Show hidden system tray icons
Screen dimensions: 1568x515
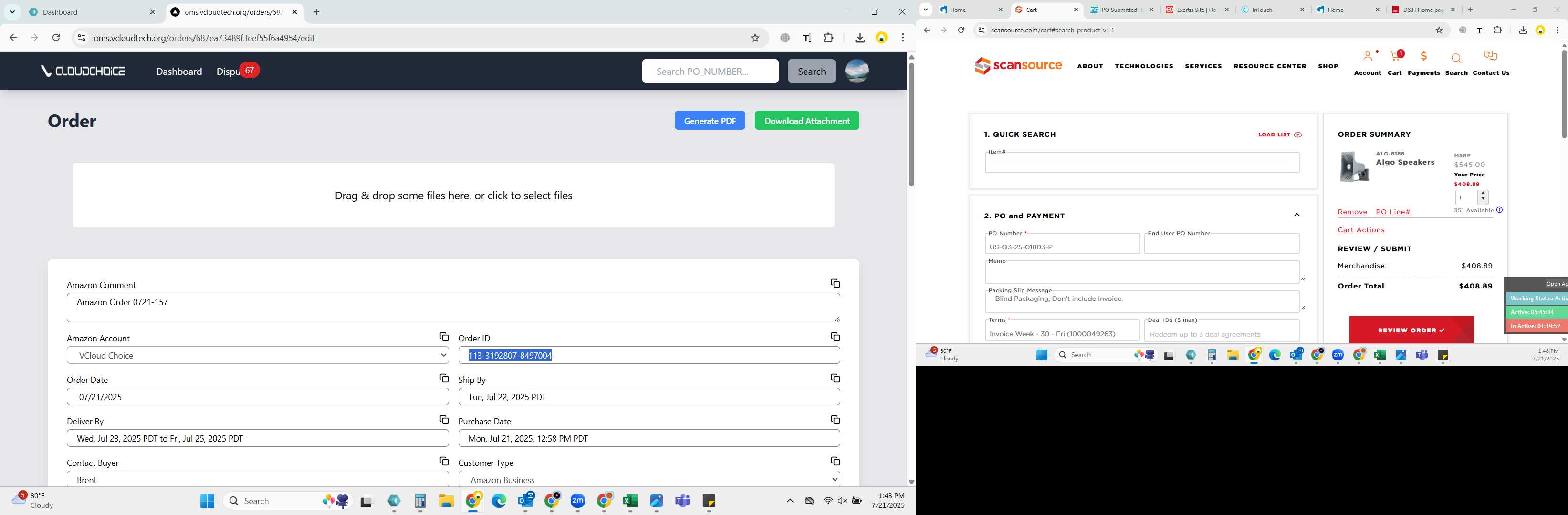coord(789,501)
